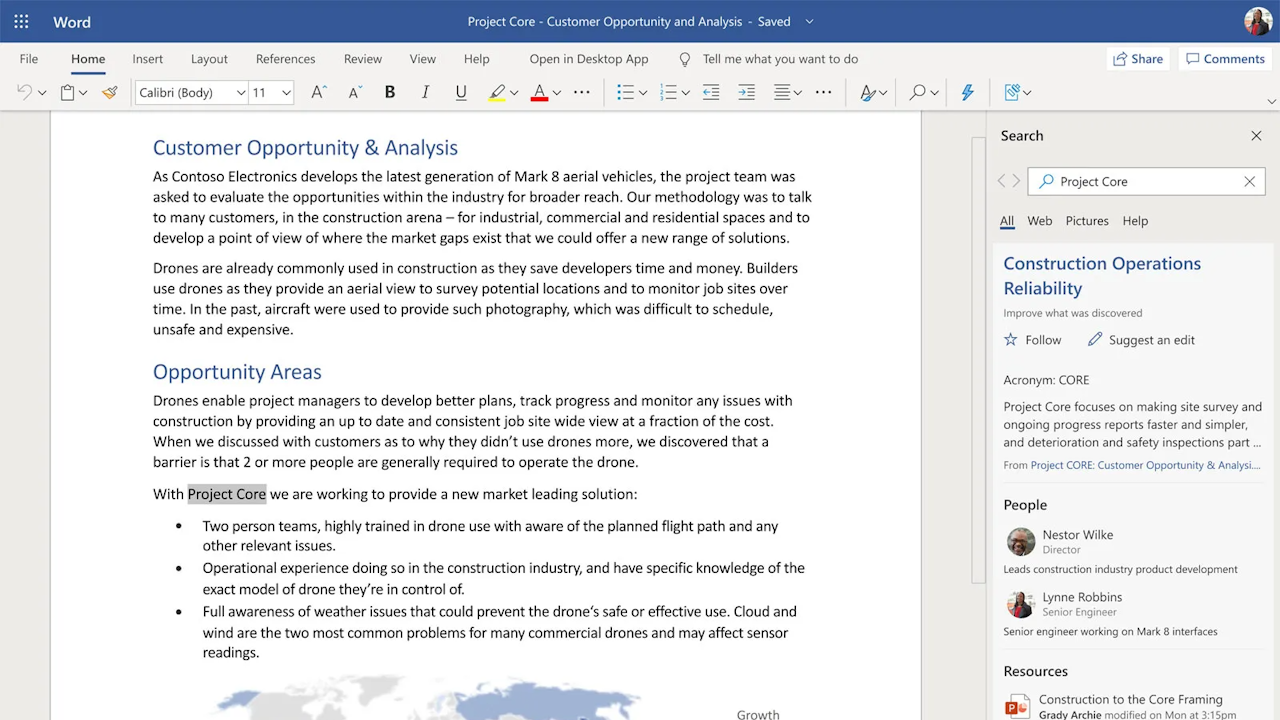Click the Undo arrow icon

[x=25, y=93]
